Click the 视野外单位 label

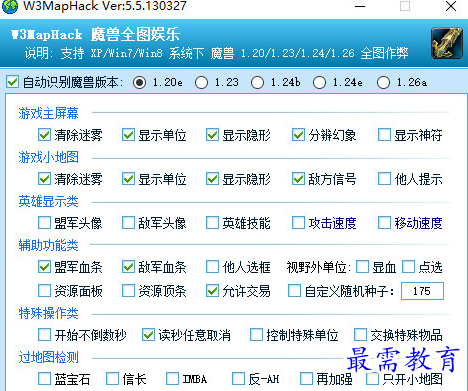(319, 267)
